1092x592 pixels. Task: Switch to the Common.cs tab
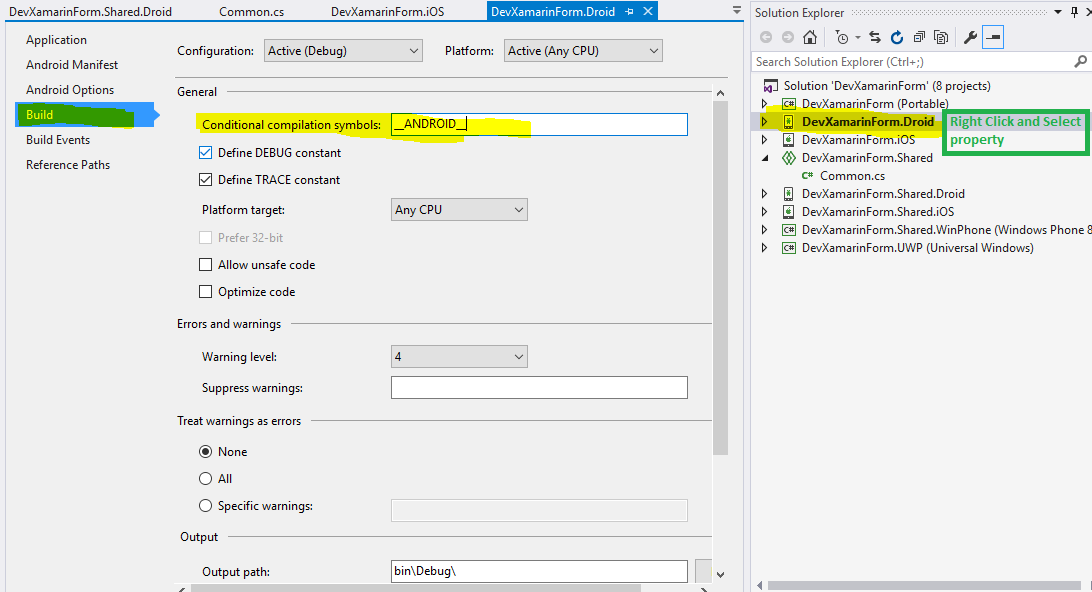[251, 12]
